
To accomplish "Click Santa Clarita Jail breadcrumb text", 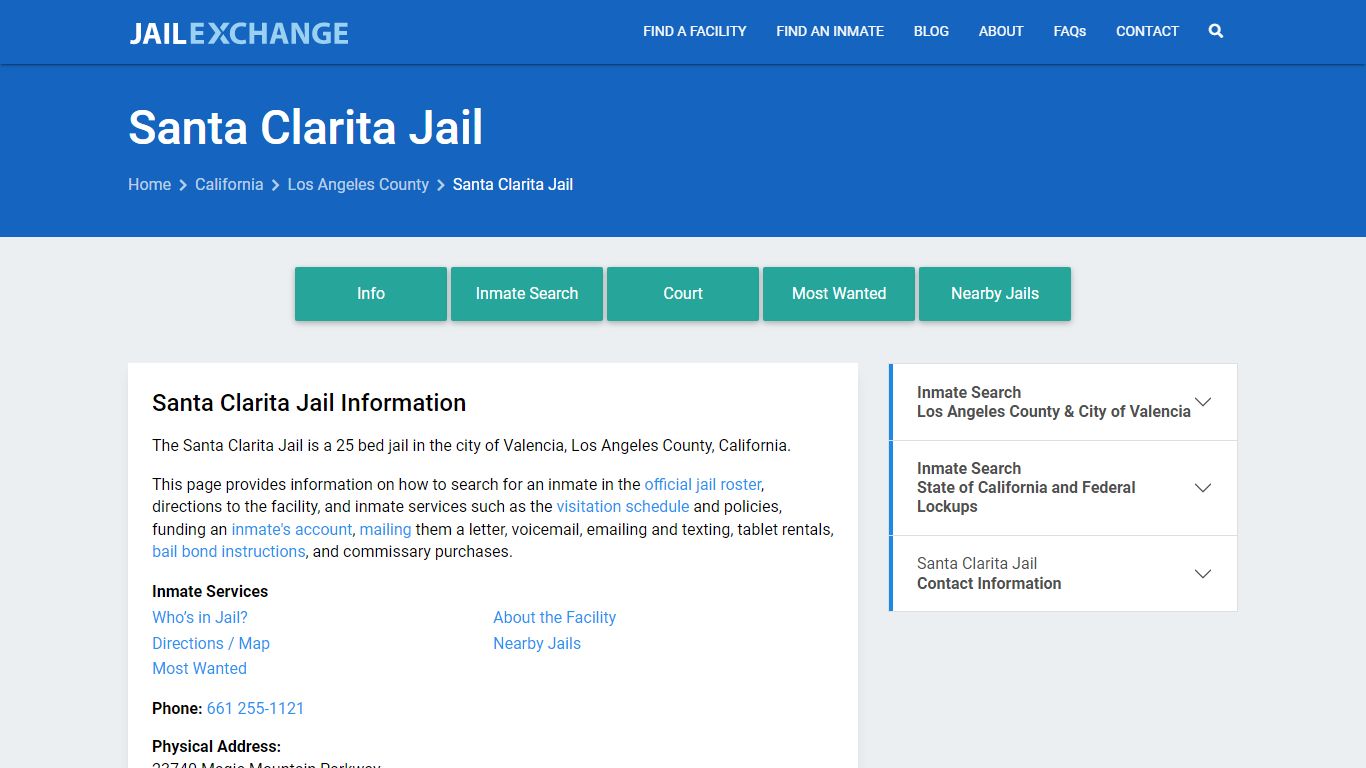I will [x=513, y=184].
